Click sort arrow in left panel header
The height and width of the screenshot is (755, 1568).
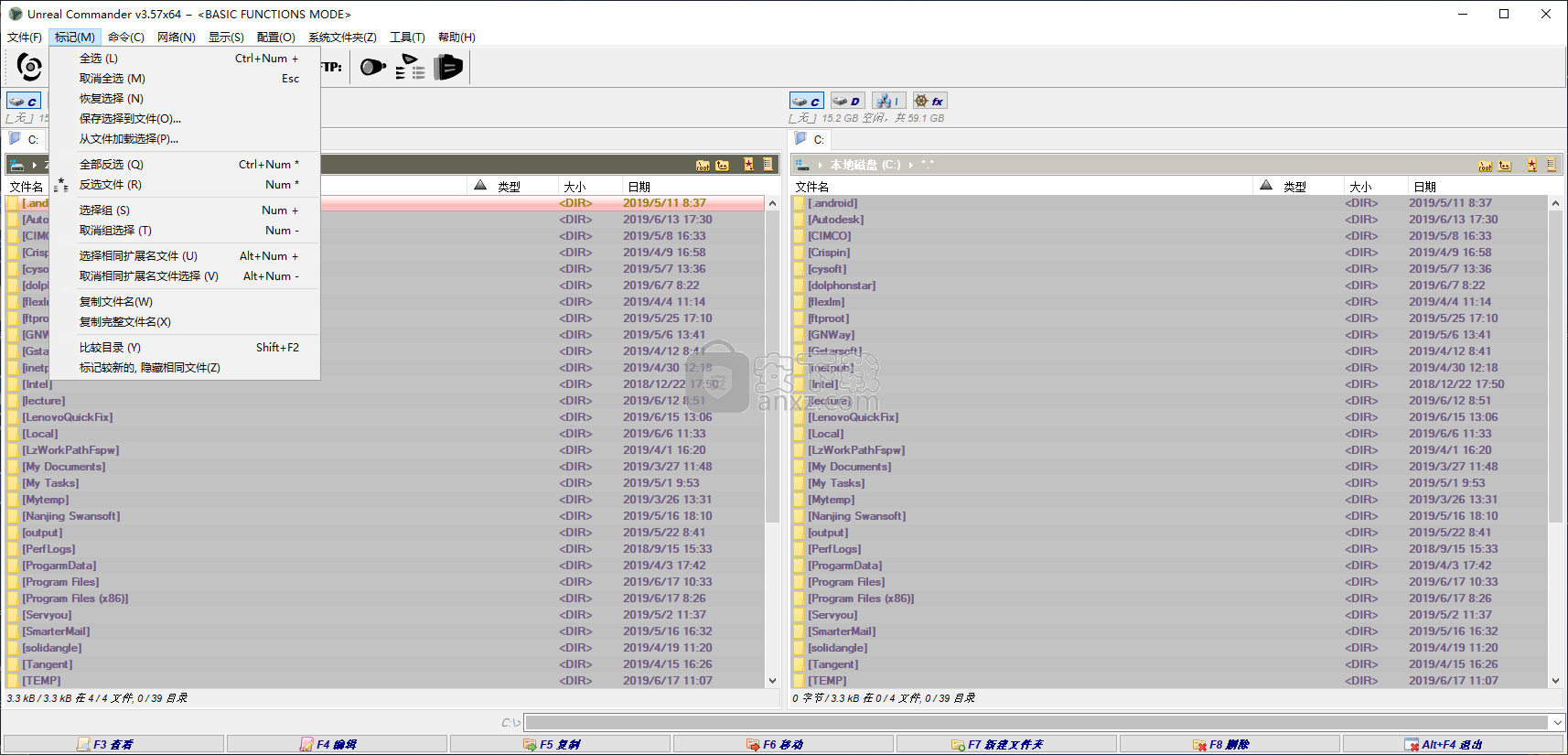coord(480,186)
